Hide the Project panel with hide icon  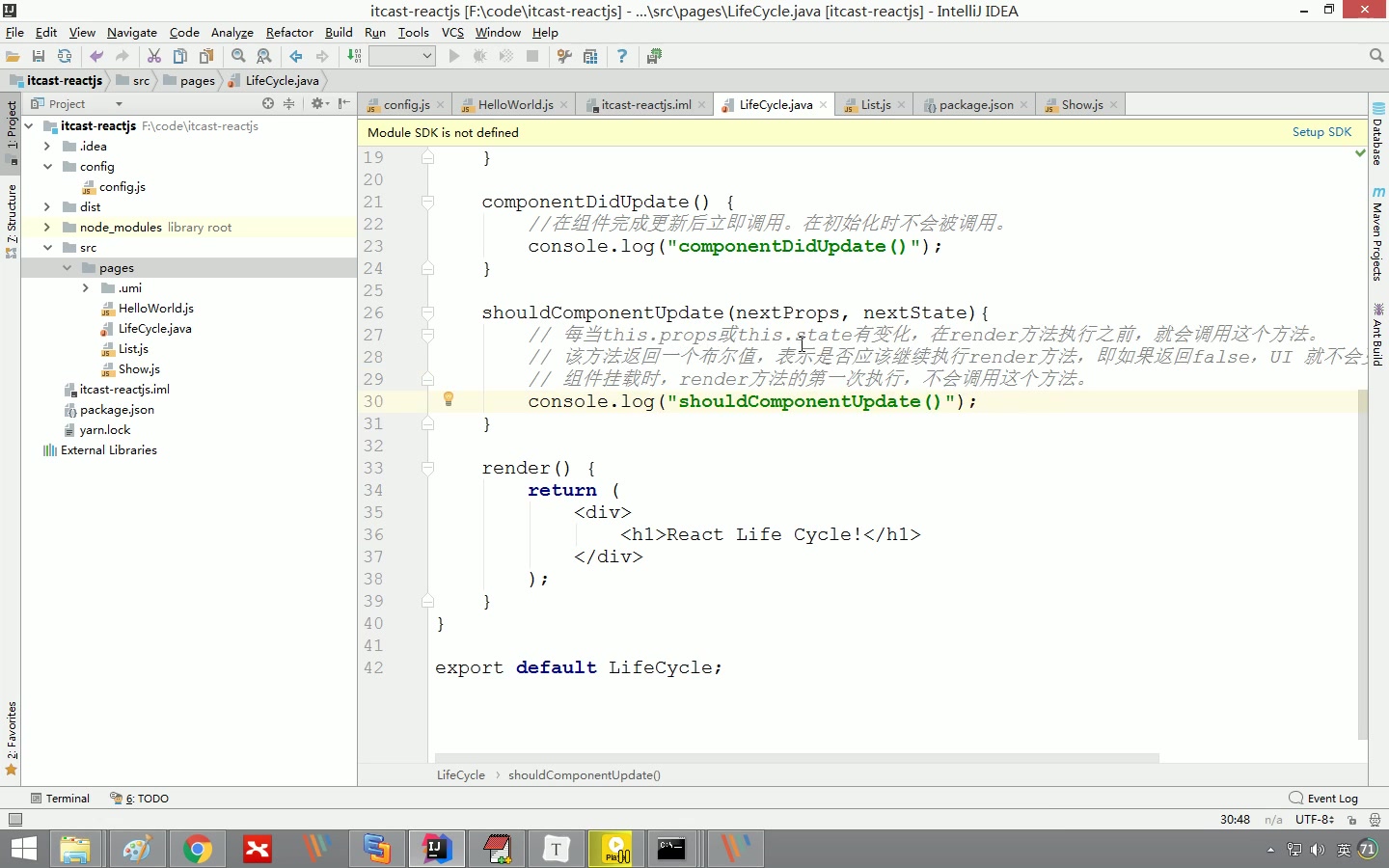click(344, 103)
